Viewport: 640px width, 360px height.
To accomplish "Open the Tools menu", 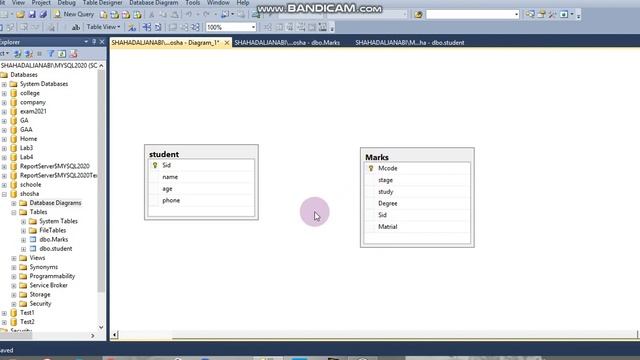I will [x=193, y=3].
